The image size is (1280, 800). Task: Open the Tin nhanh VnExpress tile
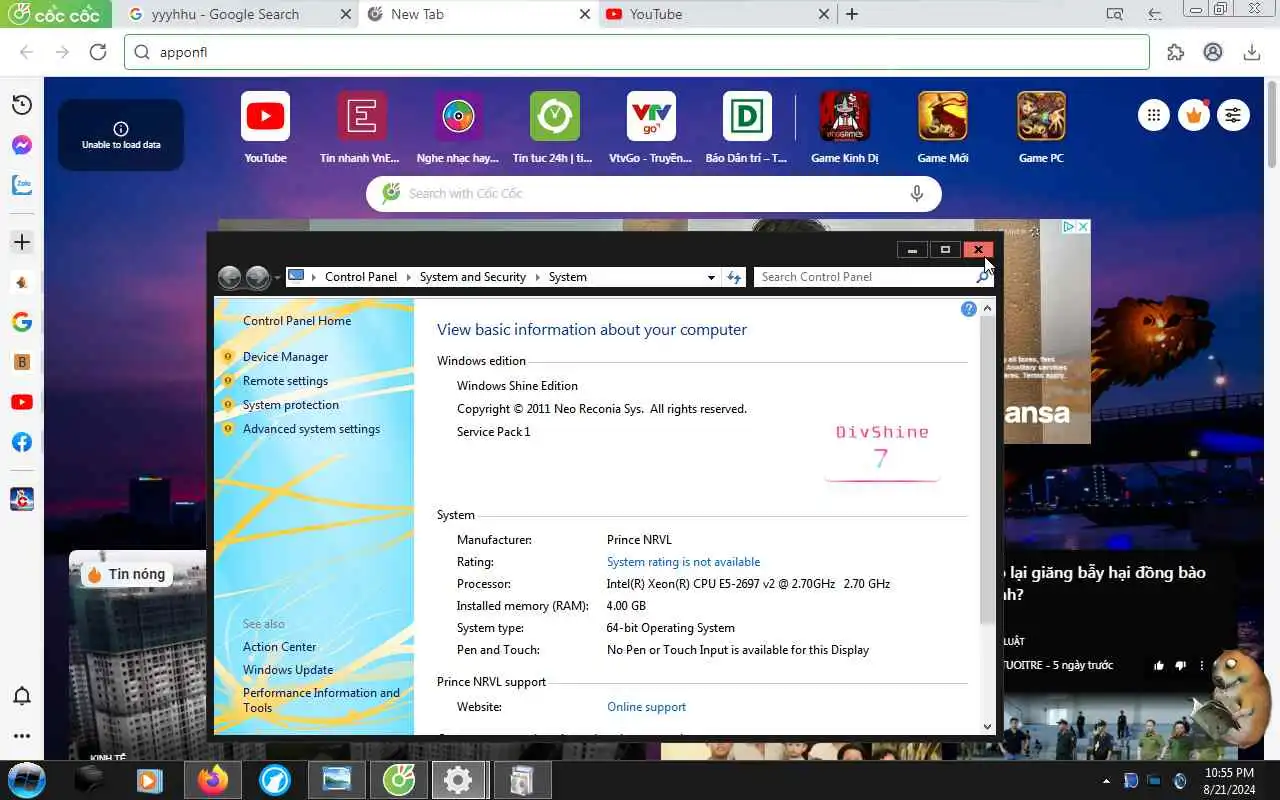[x=360, y=127]
